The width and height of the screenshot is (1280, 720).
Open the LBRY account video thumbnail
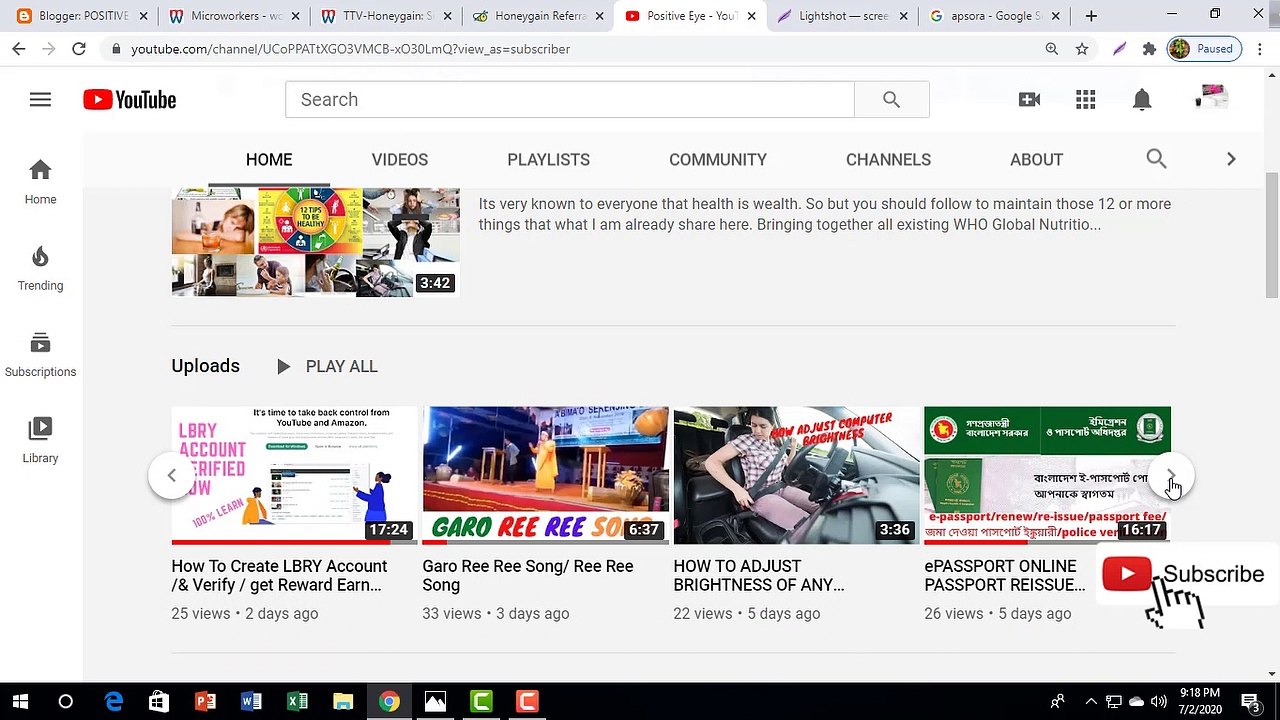coord(294,475)
